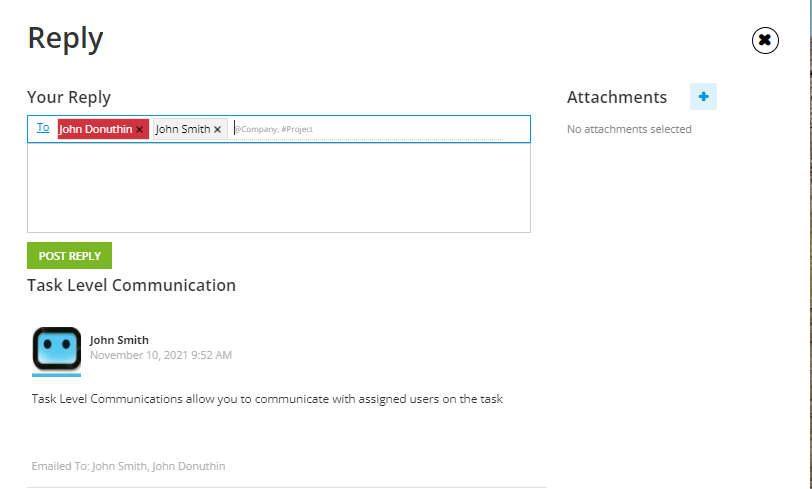The image size is (812, 489).
Task: Post the reply with the green button
Action: point(69,255)
